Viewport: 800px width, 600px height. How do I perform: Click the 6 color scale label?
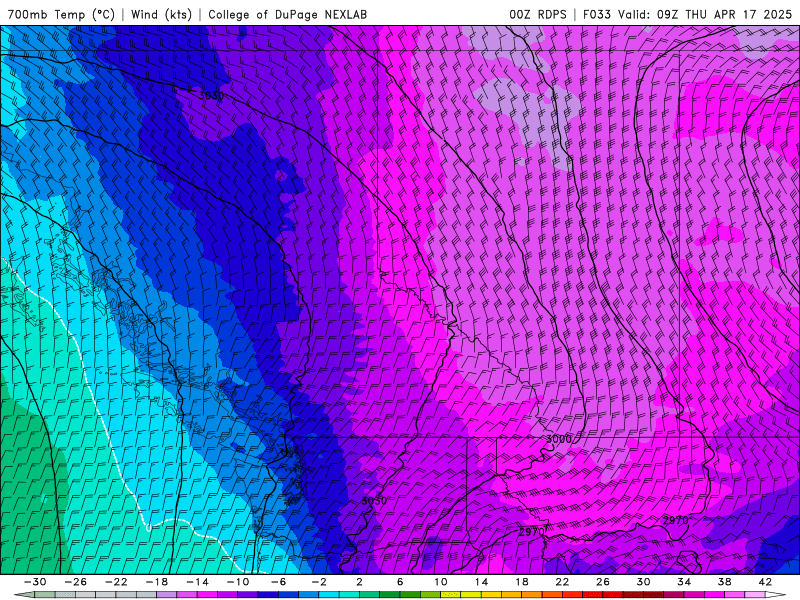pos(400,582)
